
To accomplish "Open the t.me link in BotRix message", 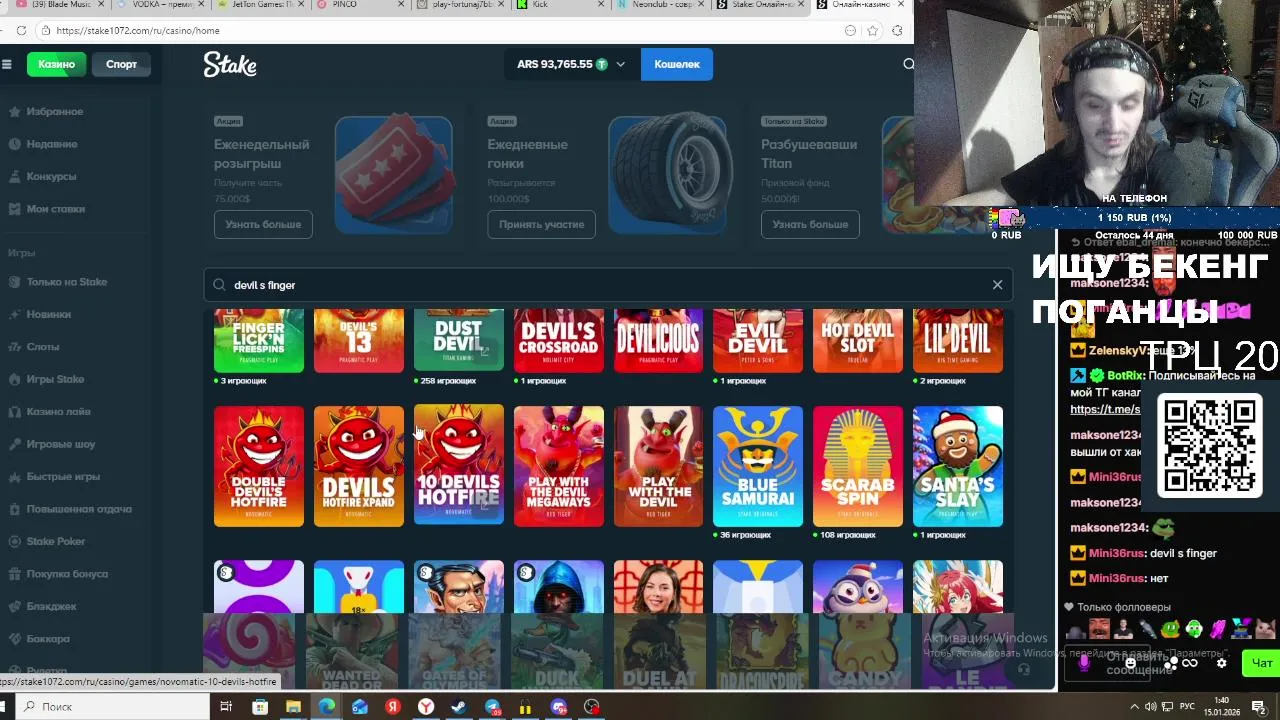I will 1105,409.
